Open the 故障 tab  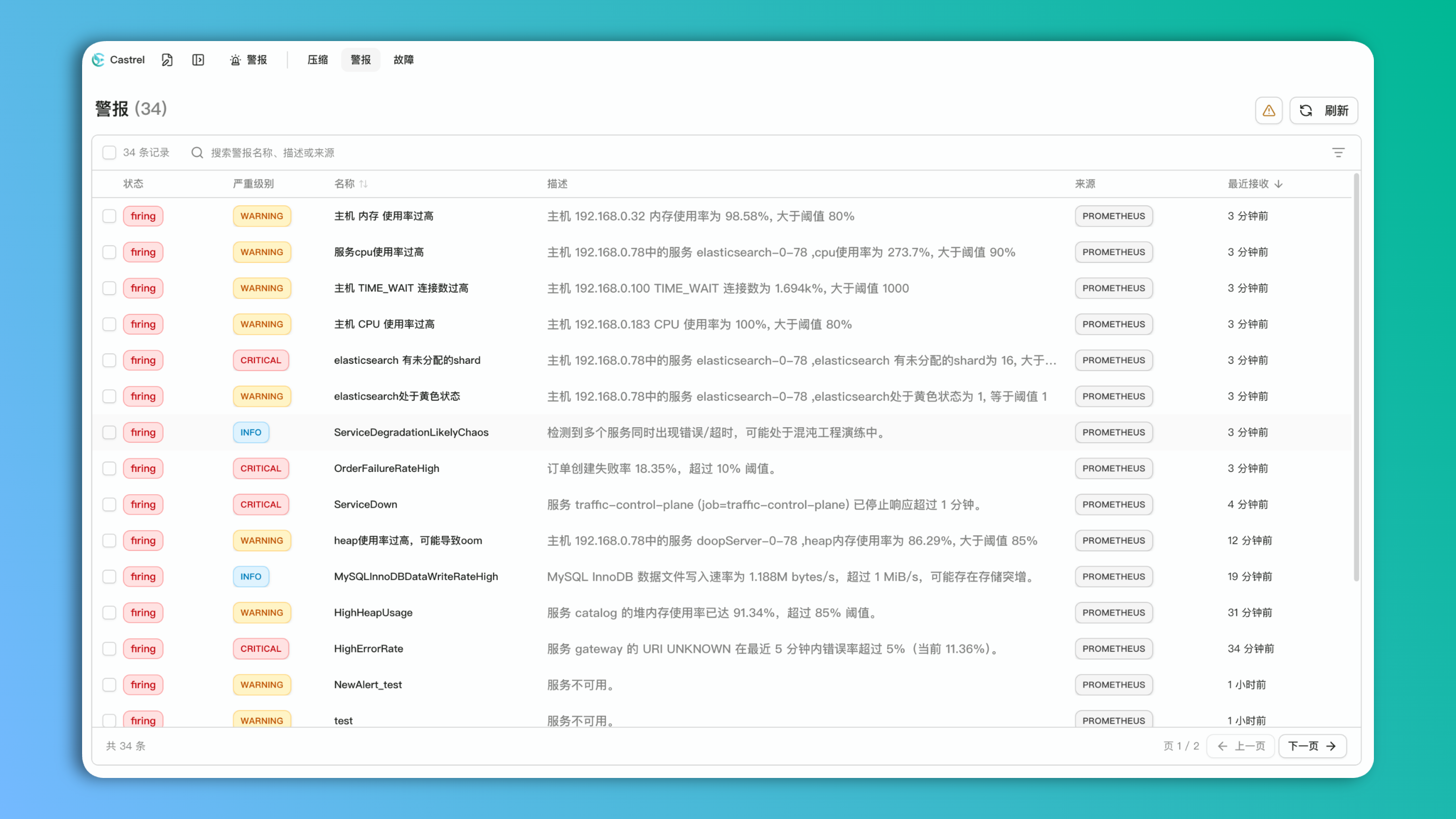click(x=404, y=60)
